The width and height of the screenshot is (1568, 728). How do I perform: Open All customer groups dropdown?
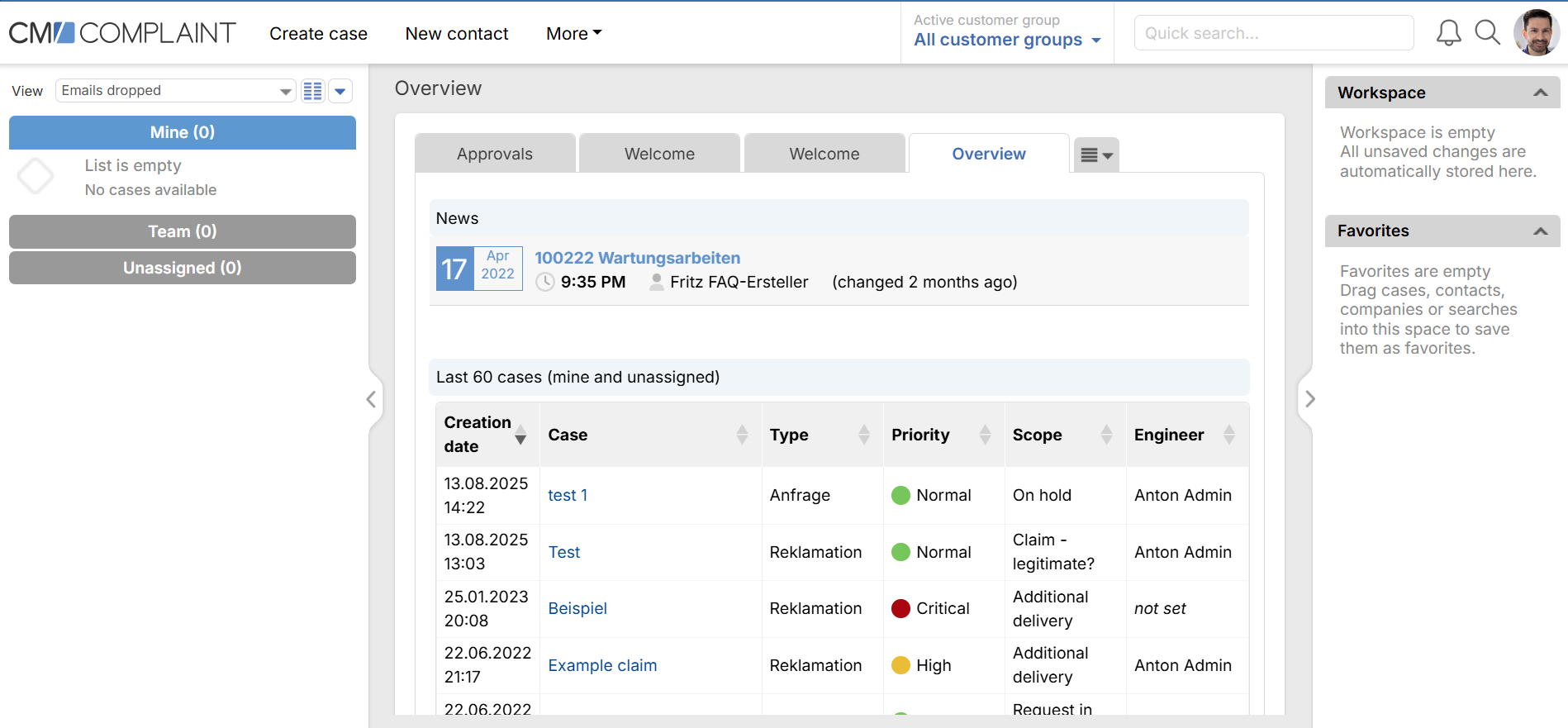[1007, 40]
